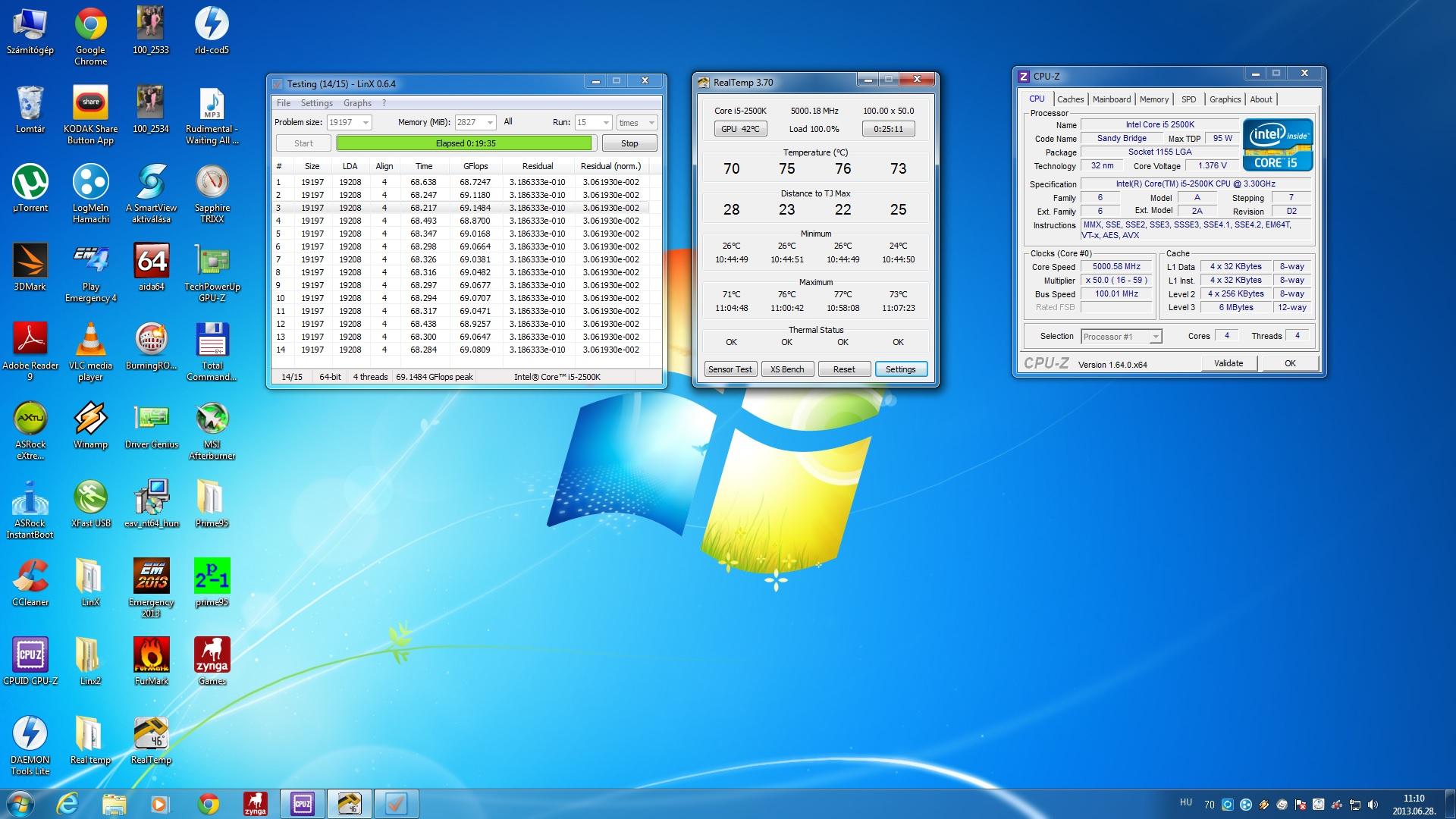Click the green elapsed progress bar in LinX
Viewport: 1456px width, 819px height.
[464, 143]
